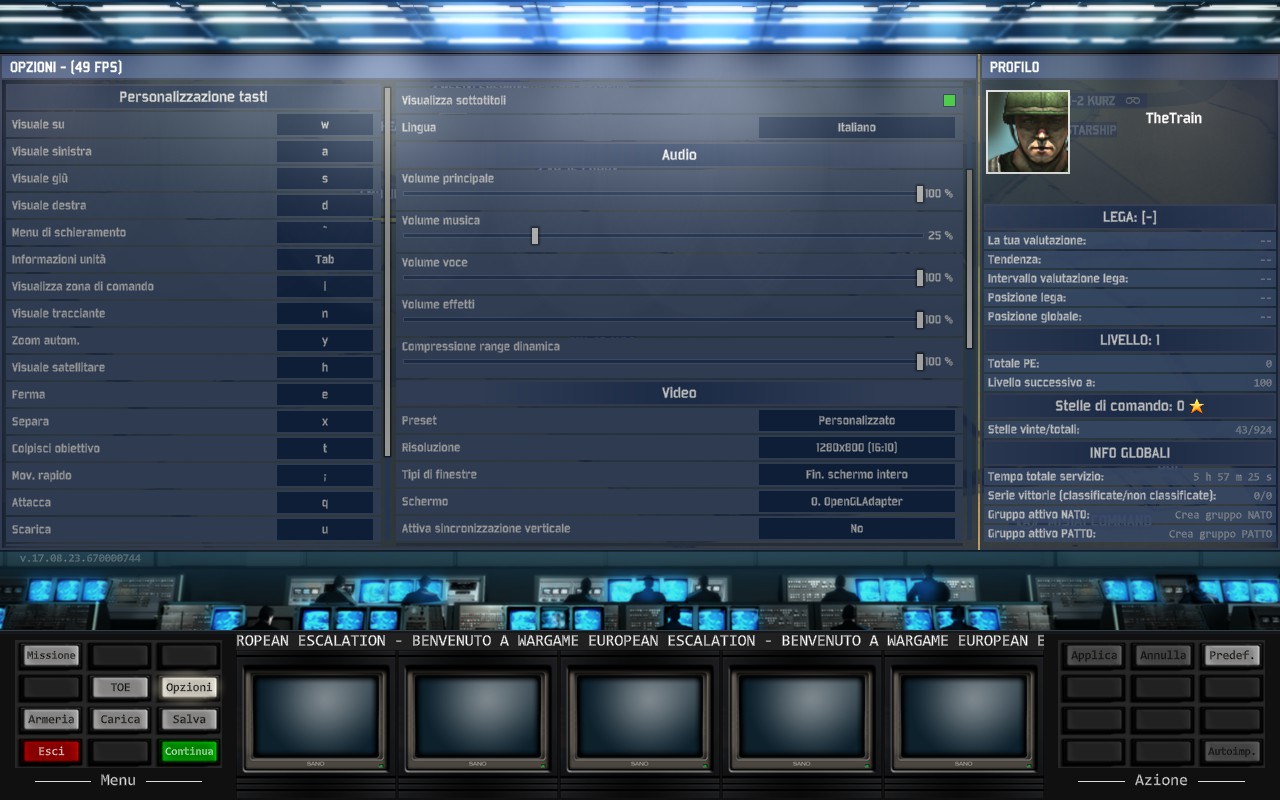This screenshot has width=1280, height=800.
Task: Click the LIVELLO: 1 header
Action: click(1129, 340)
